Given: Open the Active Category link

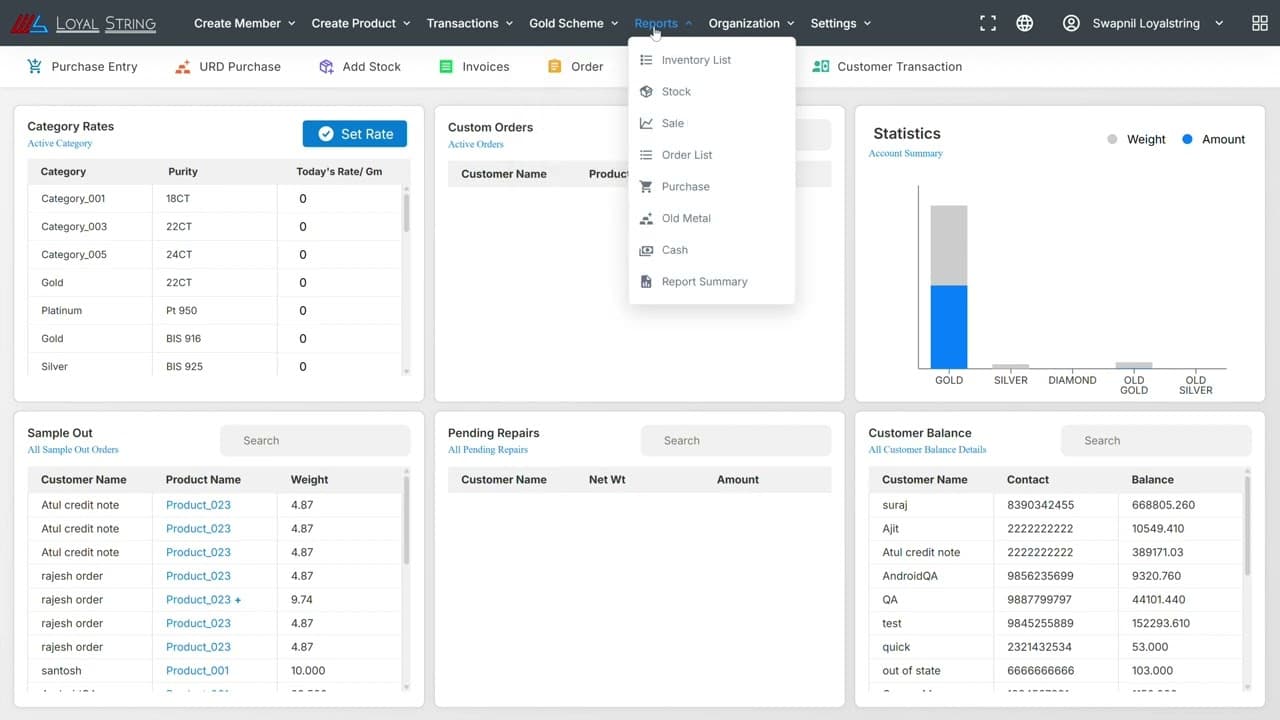Looking at the screenshot, I should (x=62, y=143).
